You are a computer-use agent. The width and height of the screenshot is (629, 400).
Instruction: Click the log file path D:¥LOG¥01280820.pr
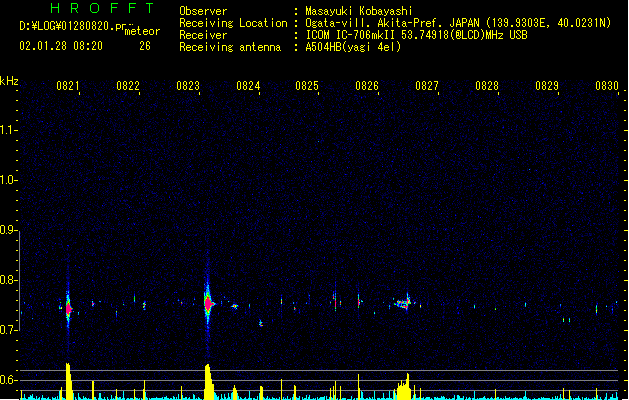coord(73,26)
